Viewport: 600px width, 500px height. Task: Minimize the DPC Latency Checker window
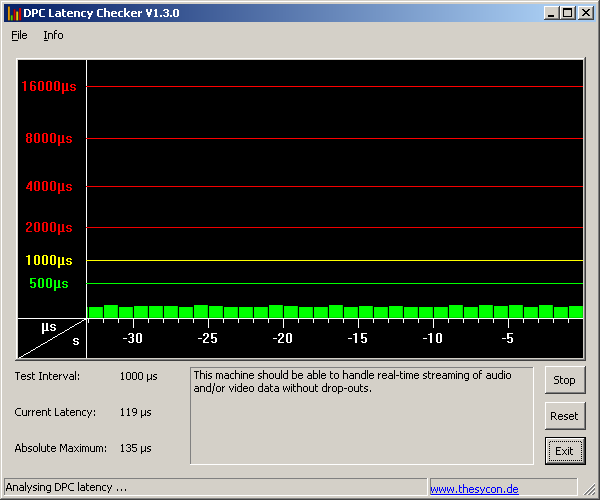tap(551, 13)
